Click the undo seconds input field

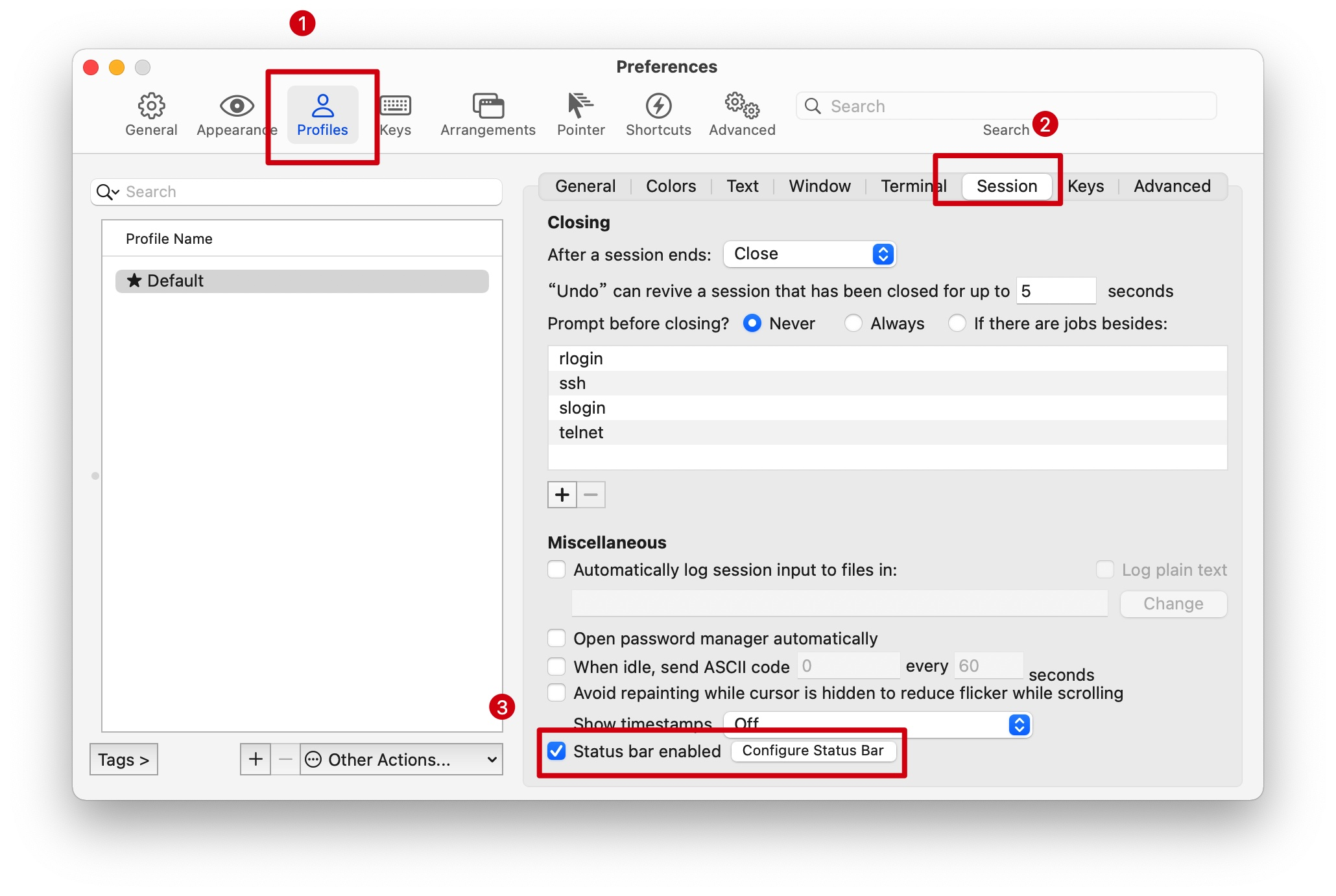(1055, 290)
